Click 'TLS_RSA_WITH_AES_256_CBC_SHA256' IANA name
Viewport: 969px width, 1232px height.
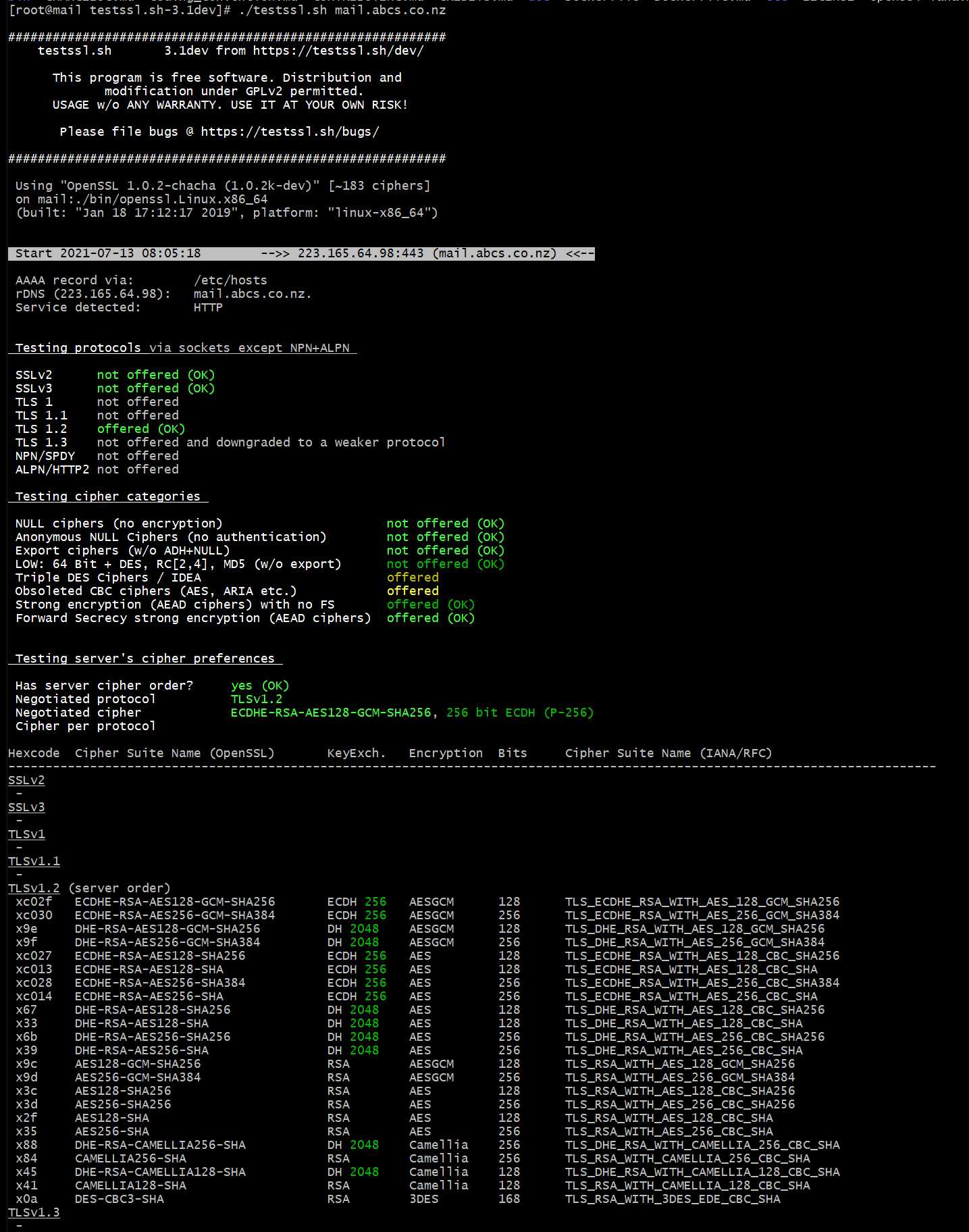click(x=680, y=1104)
